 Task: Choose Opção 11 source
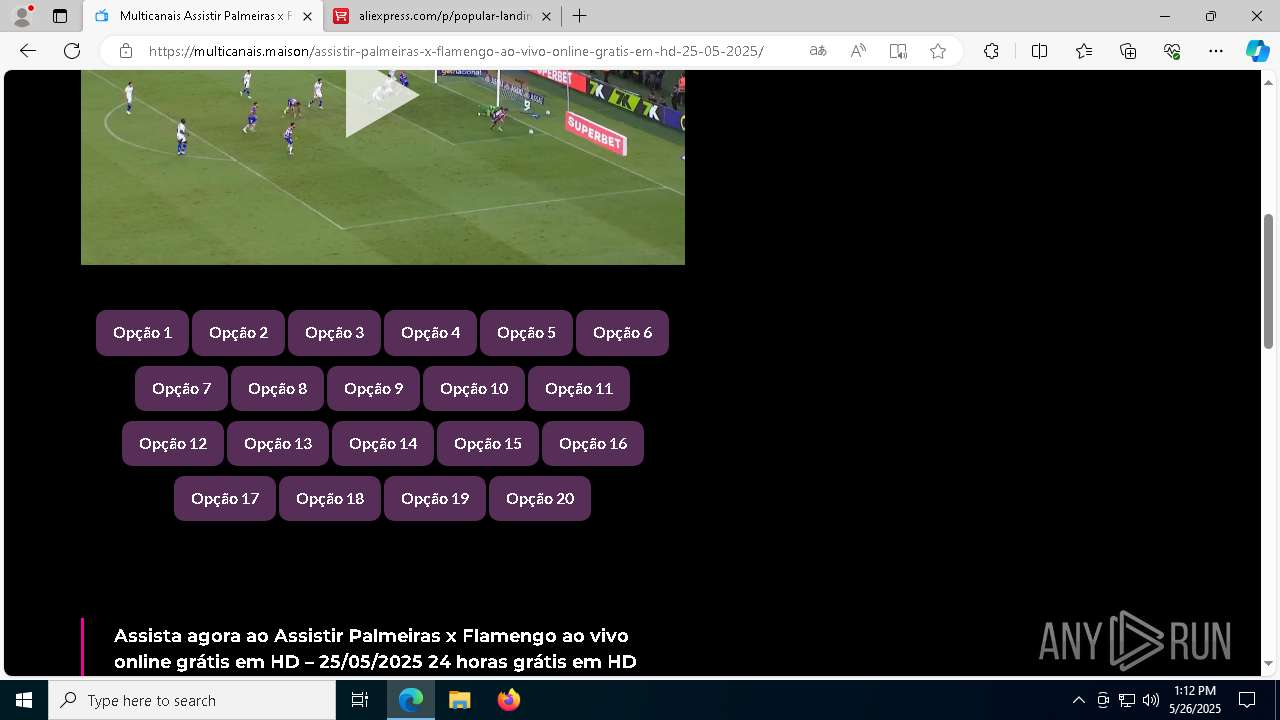tap(579, 388)
